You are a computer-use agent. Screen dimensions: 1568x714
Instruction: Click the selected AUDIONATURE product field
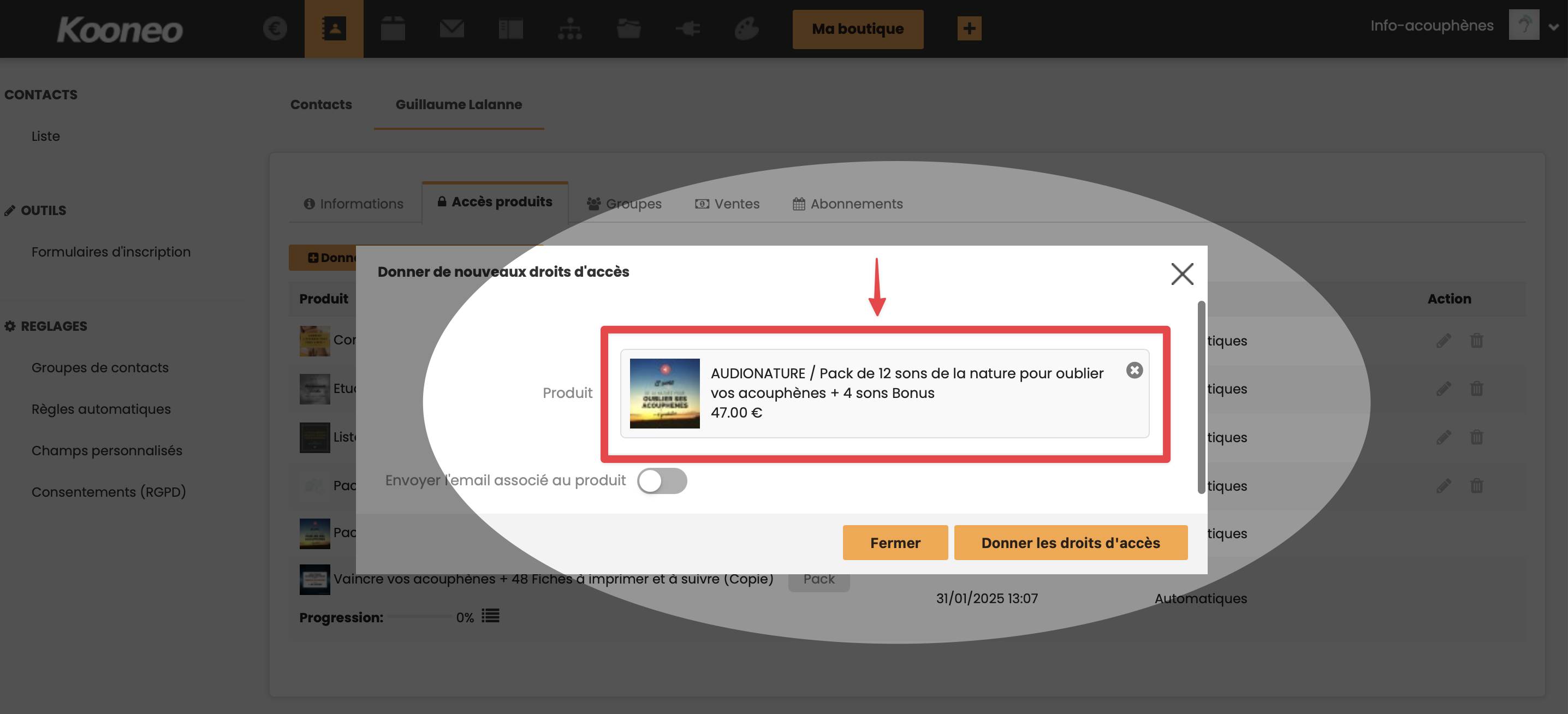coord(885,393)
